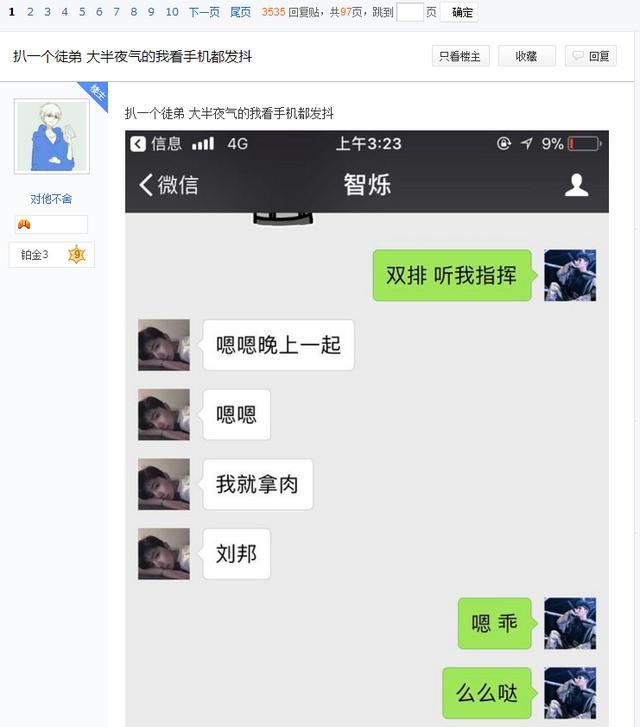
Task: Click the rotation lock icon in status bar
Action: pos(504,143)
